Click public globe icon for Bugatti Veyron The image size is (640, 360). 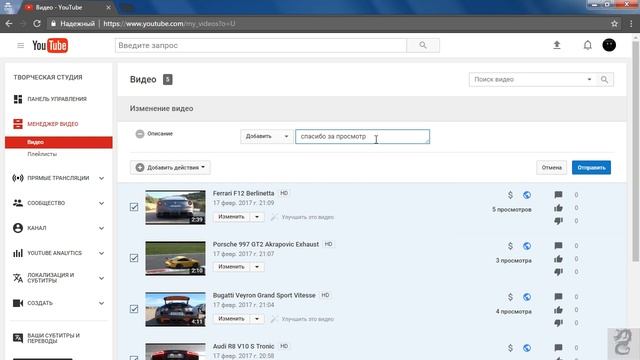pos(527,297)
